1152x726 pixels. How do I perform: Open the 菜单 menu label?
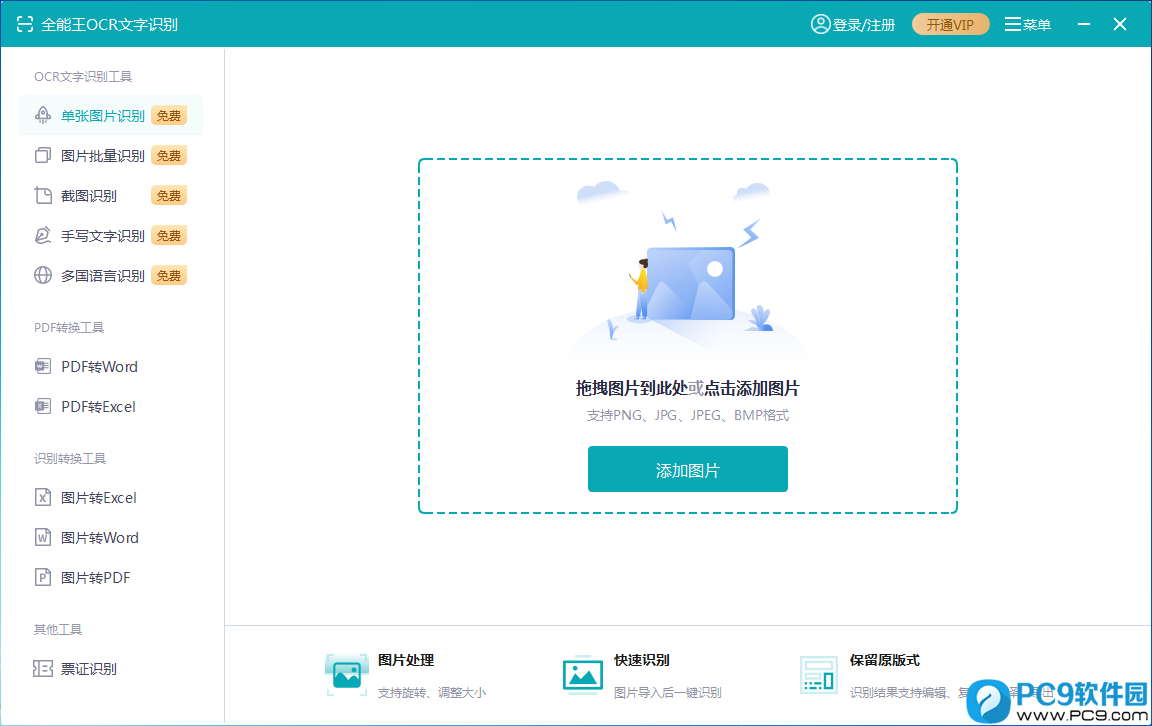[1037, 25]
